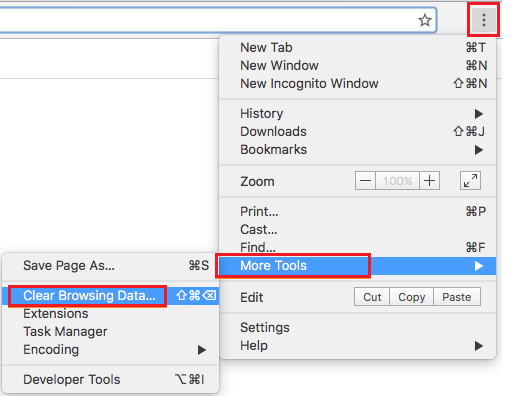Click the 100% zoom level value
The image size is (516, 396).
tap(397, 181)
